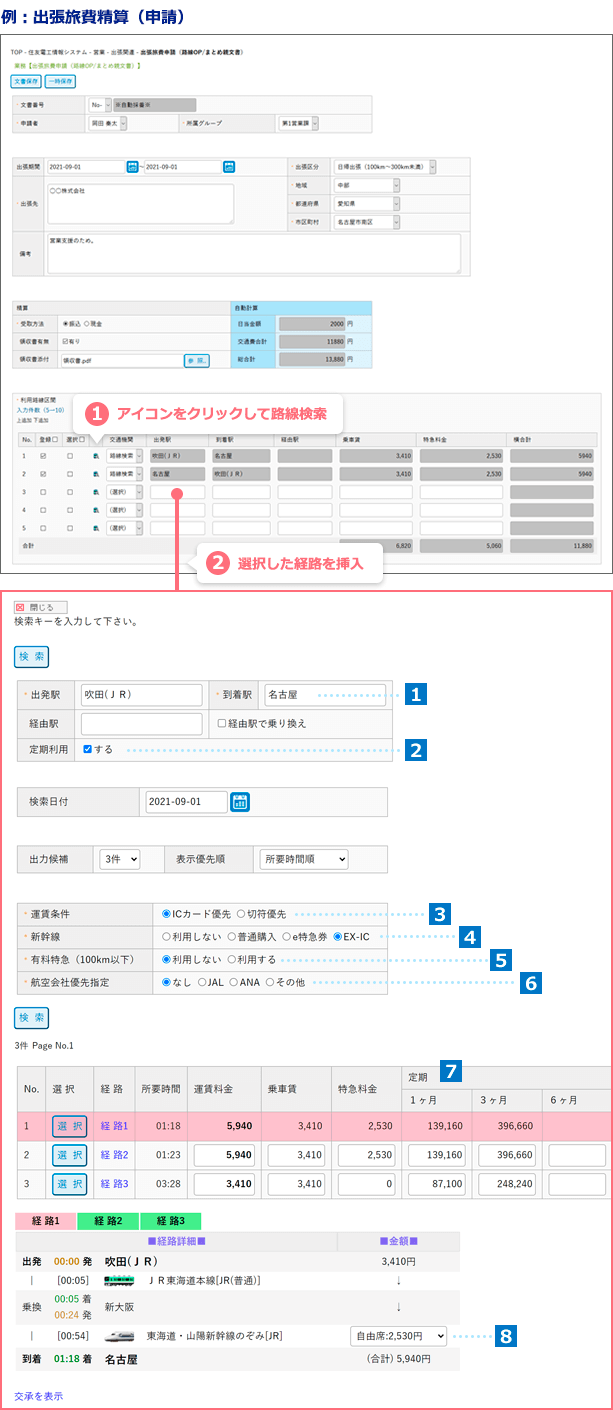
Task: Select the 現金 payment radio button
Action: point(87,325)
